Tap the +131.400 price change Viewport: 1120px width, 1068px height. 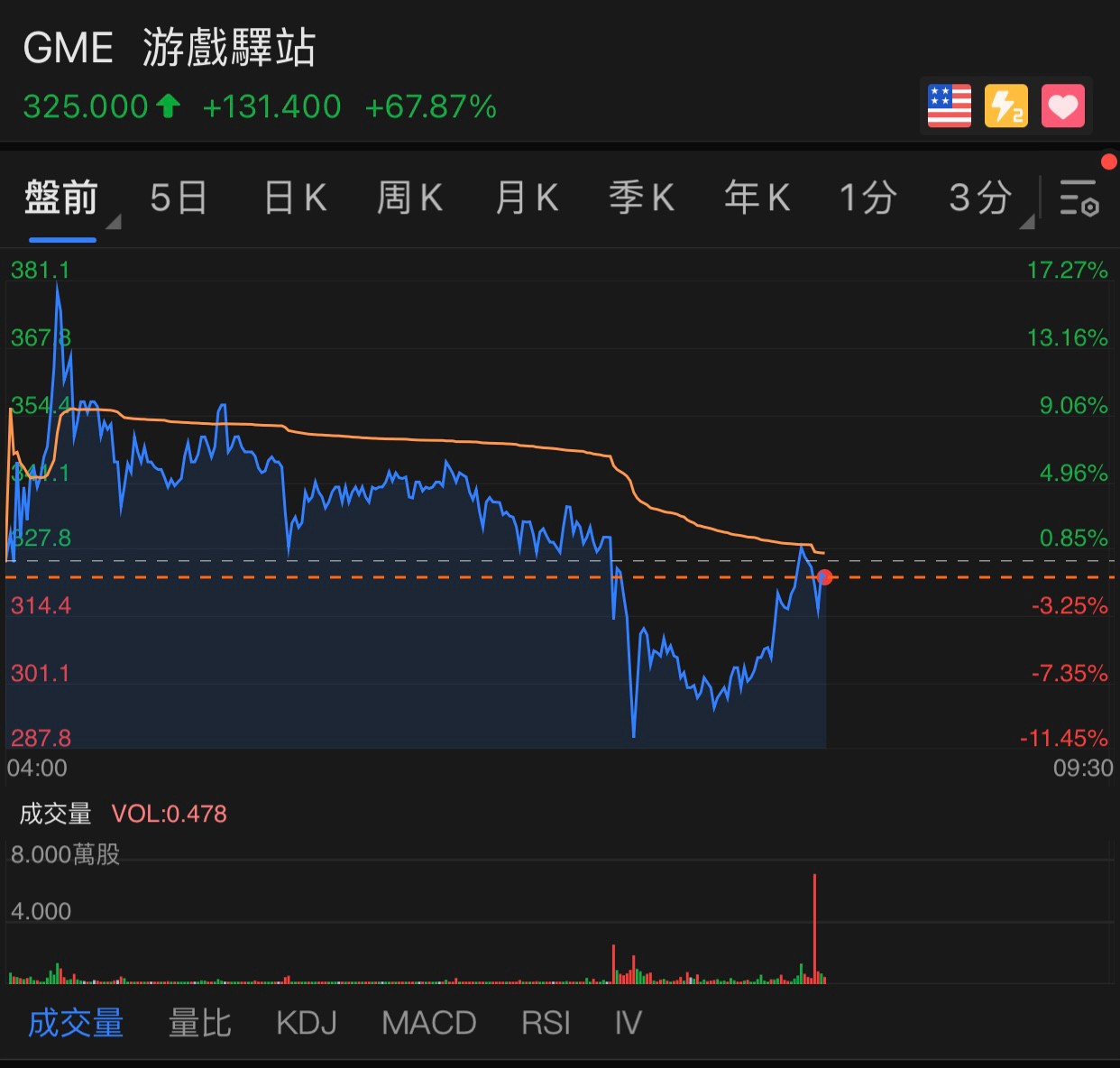(x=271, y=106)
